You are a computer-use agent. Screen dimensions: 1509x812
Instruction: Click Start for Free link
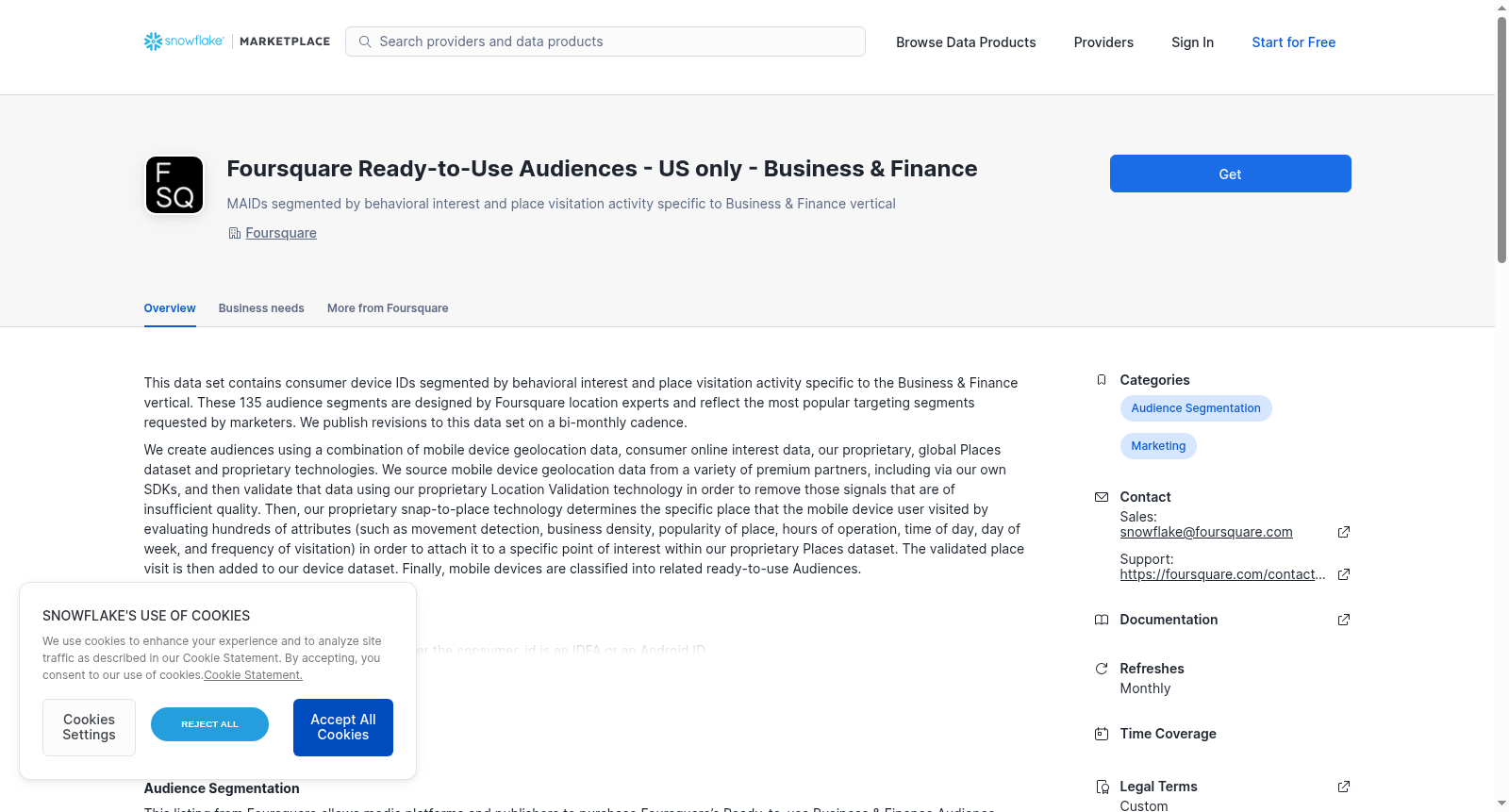(1294, 42)
